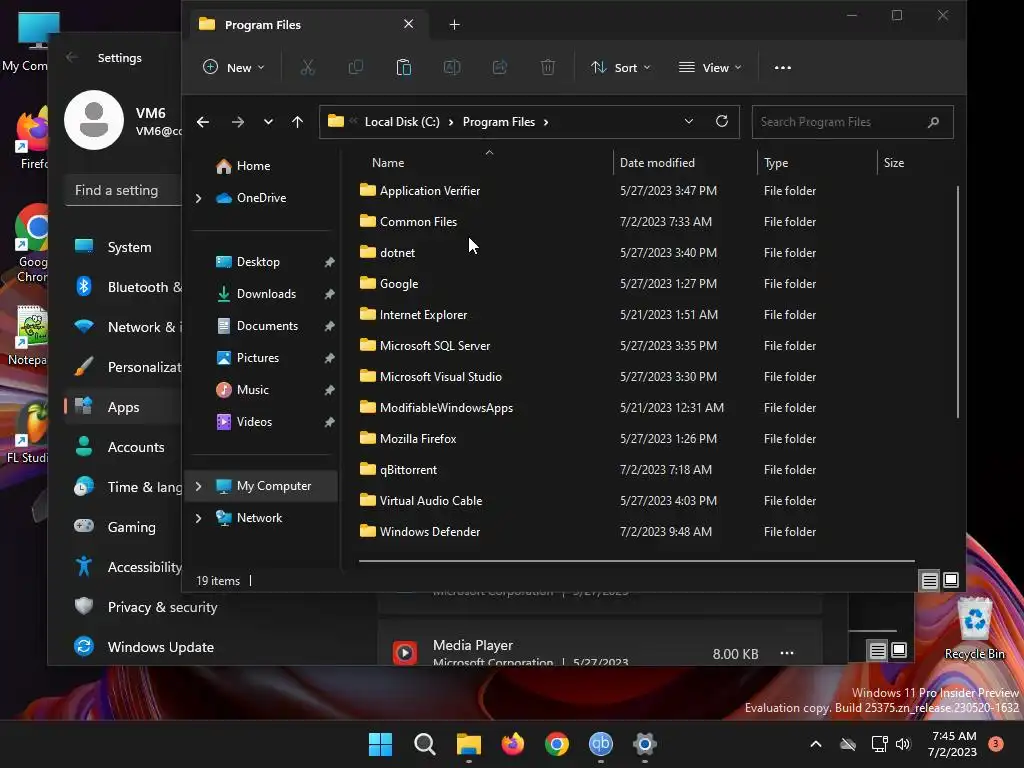Select the qBittorrent folder

point(408,470)
